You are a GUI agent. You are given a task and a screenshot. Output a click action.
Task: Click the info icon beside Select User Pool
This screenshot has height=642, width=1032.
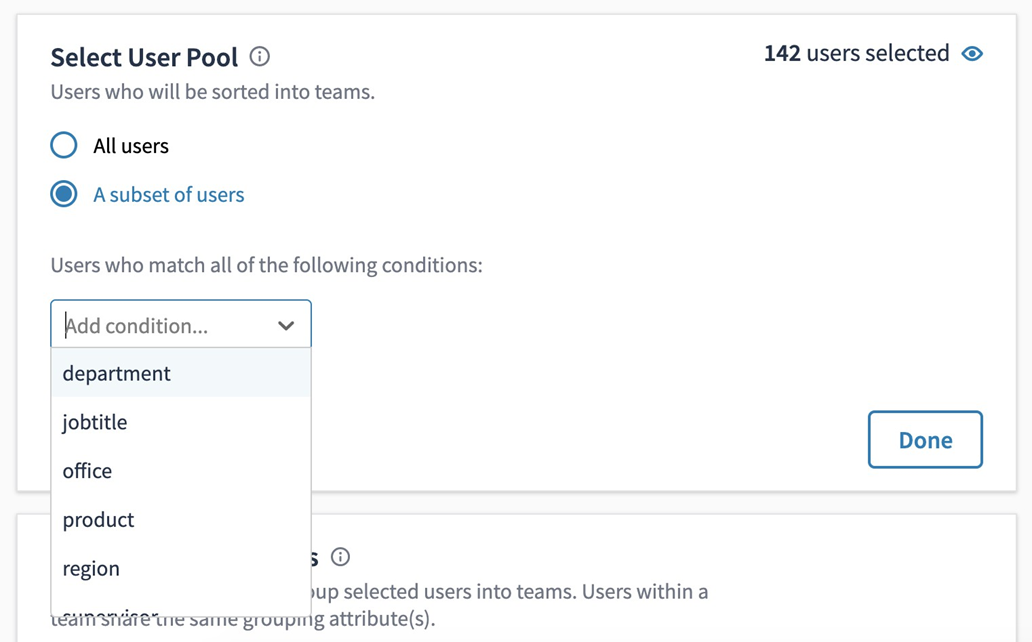tap(260, 57)
